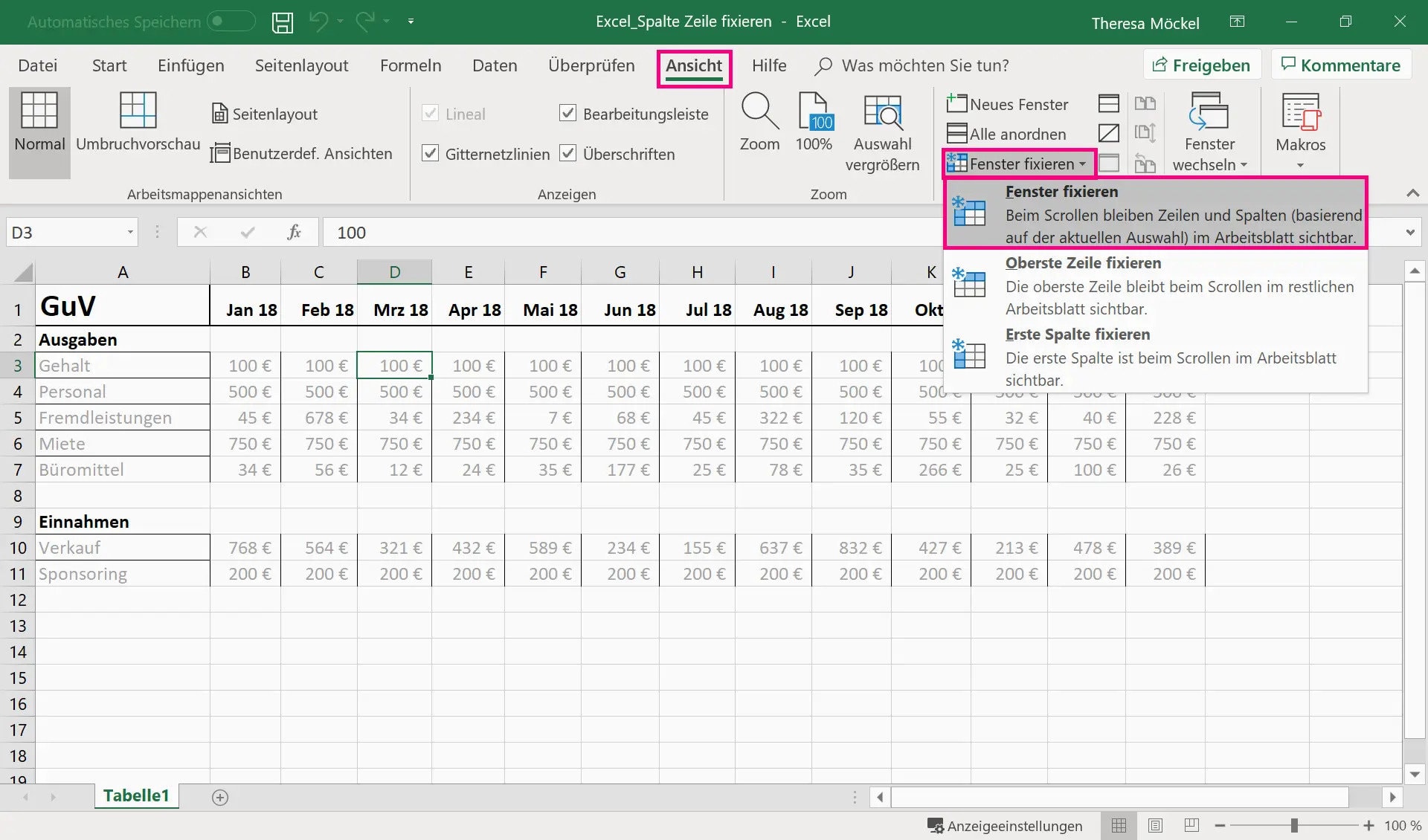Set zoom to 100% icon

point(814,112)
